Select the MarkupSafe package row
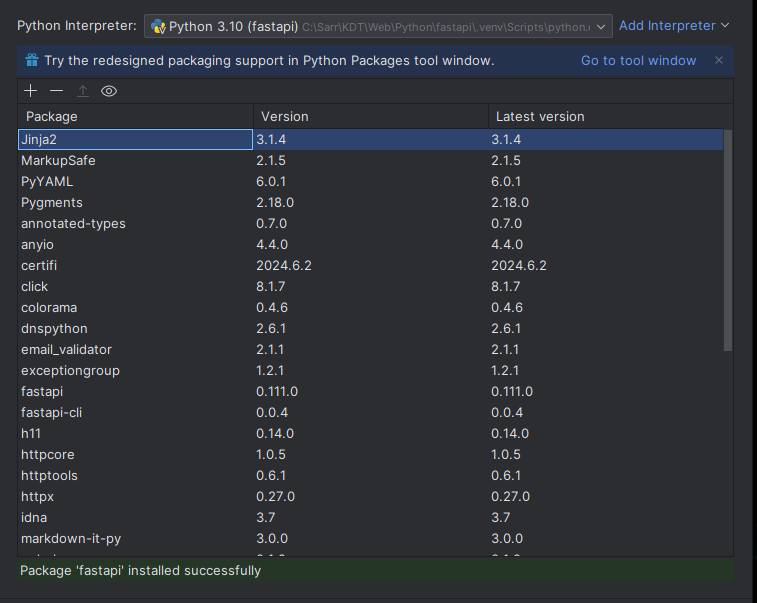 point(371,160)
